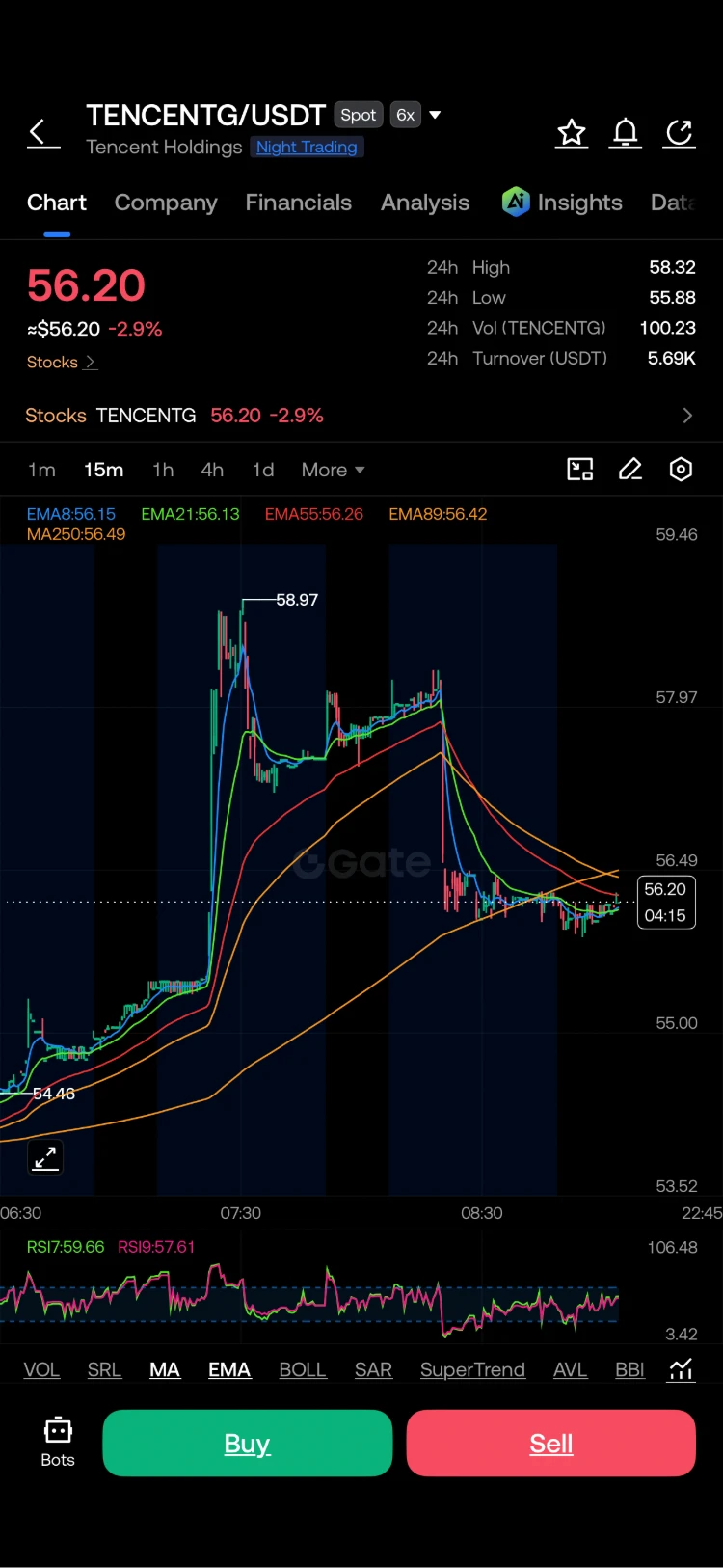The height and width of the screenshot is (1568, 723).
Task: Tap MA250:56.49 legend value
Action: tap(76, 534)
